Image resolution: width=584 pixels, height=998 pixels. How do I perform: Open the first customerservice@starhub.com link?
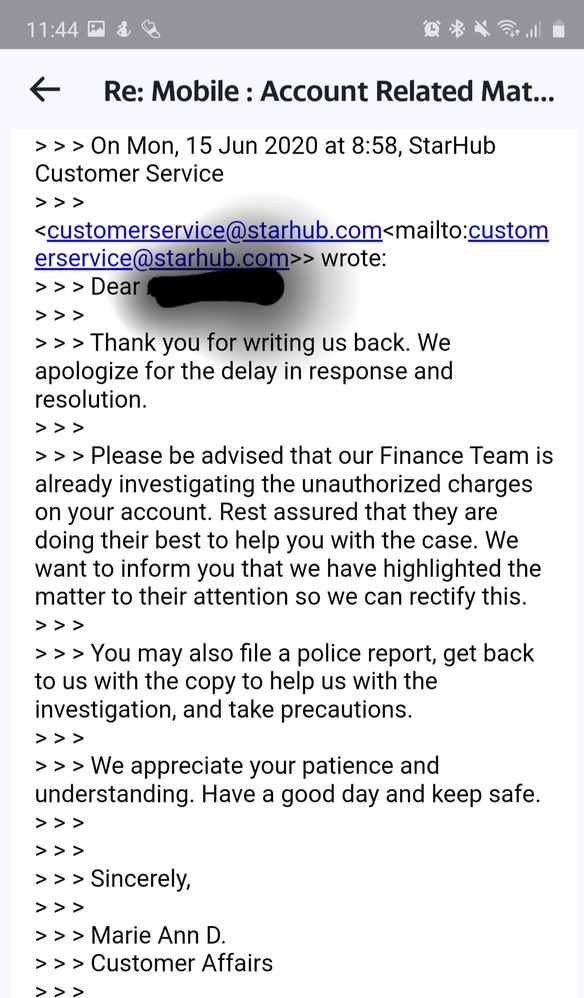tap(214, 230)
